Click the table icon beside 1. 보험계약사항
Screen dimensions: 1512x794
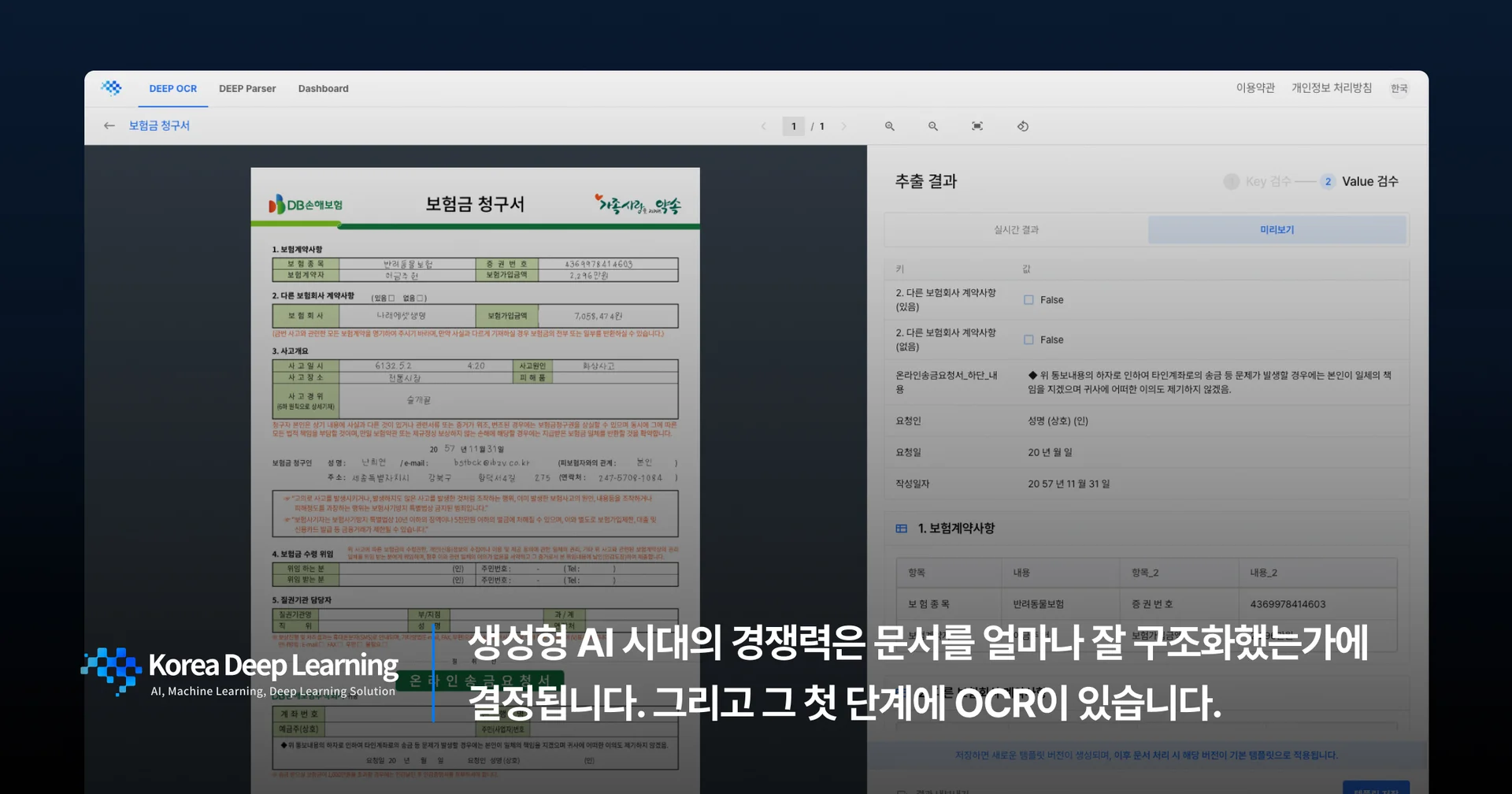coord(901,529)
